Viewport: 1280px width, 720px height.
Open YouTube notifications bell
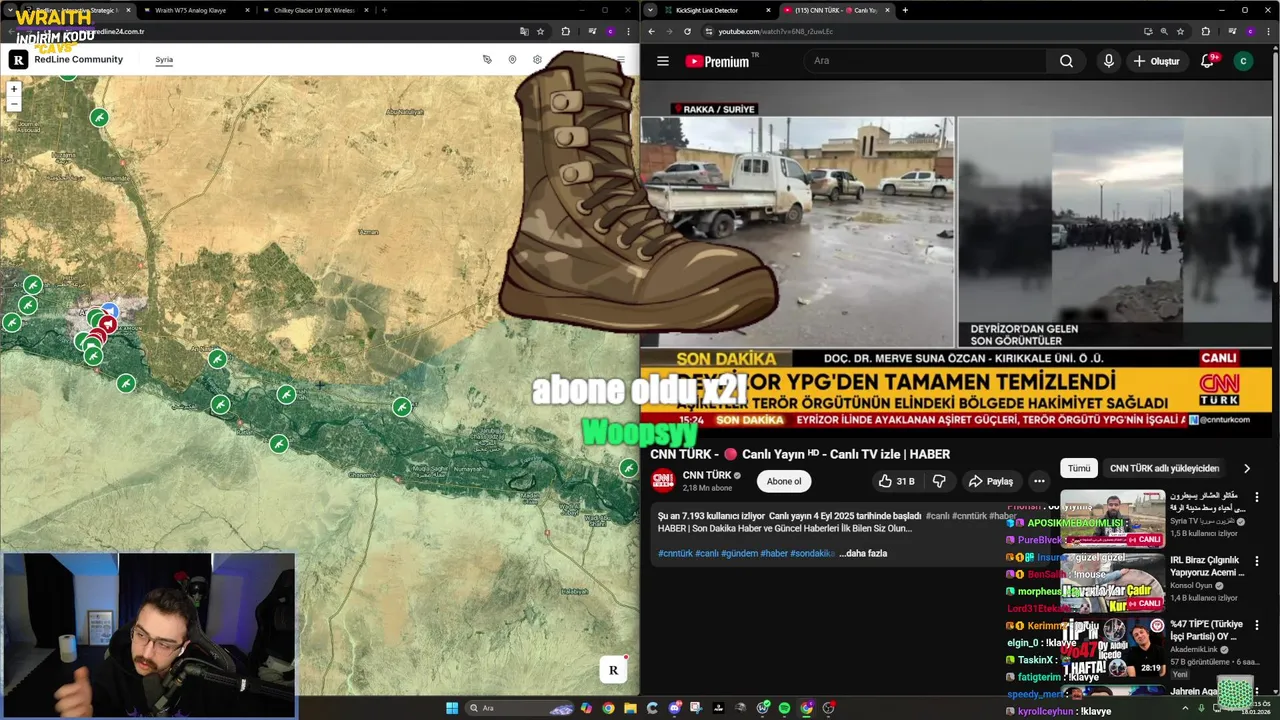[1207, 61]
